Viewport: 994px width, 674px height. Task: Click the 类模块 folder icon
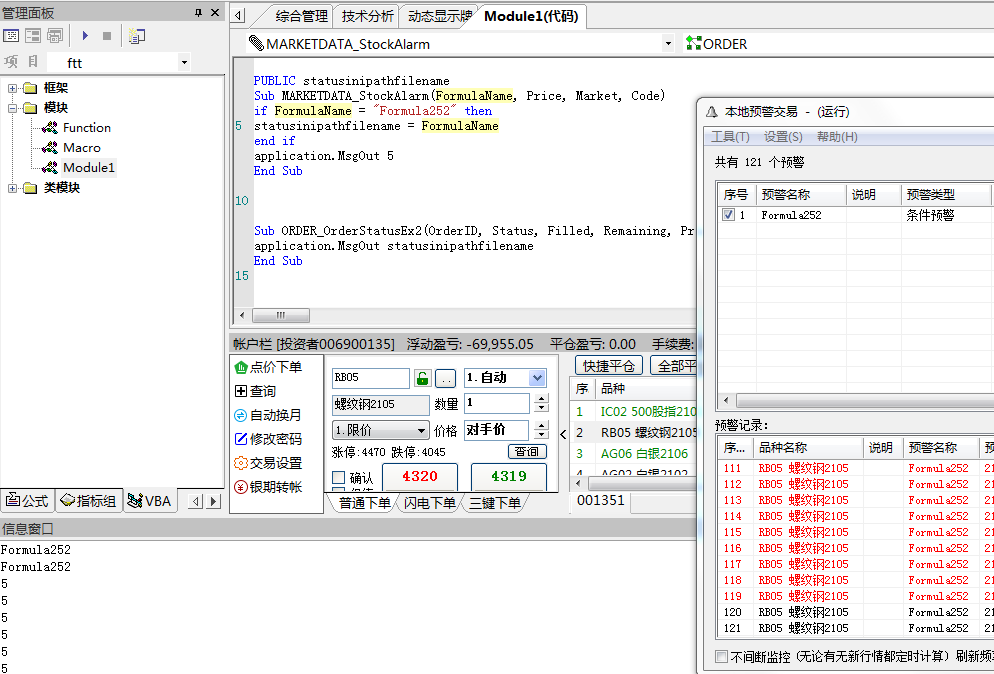point(30,188)
